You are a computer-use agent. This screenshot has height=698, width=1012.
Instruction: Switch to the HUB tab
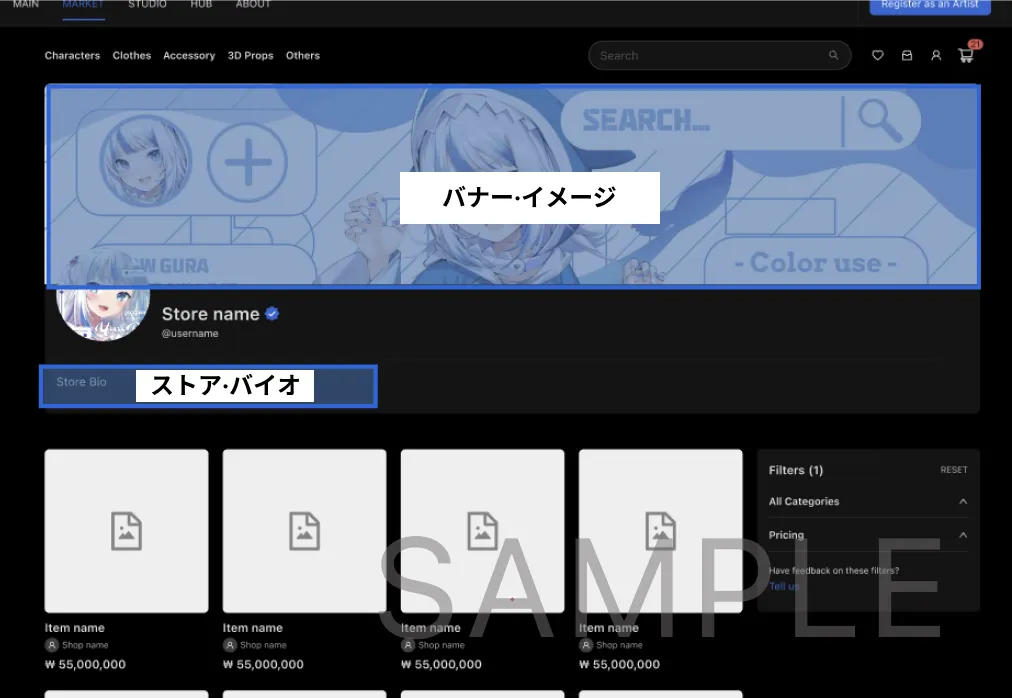(201, 5)
